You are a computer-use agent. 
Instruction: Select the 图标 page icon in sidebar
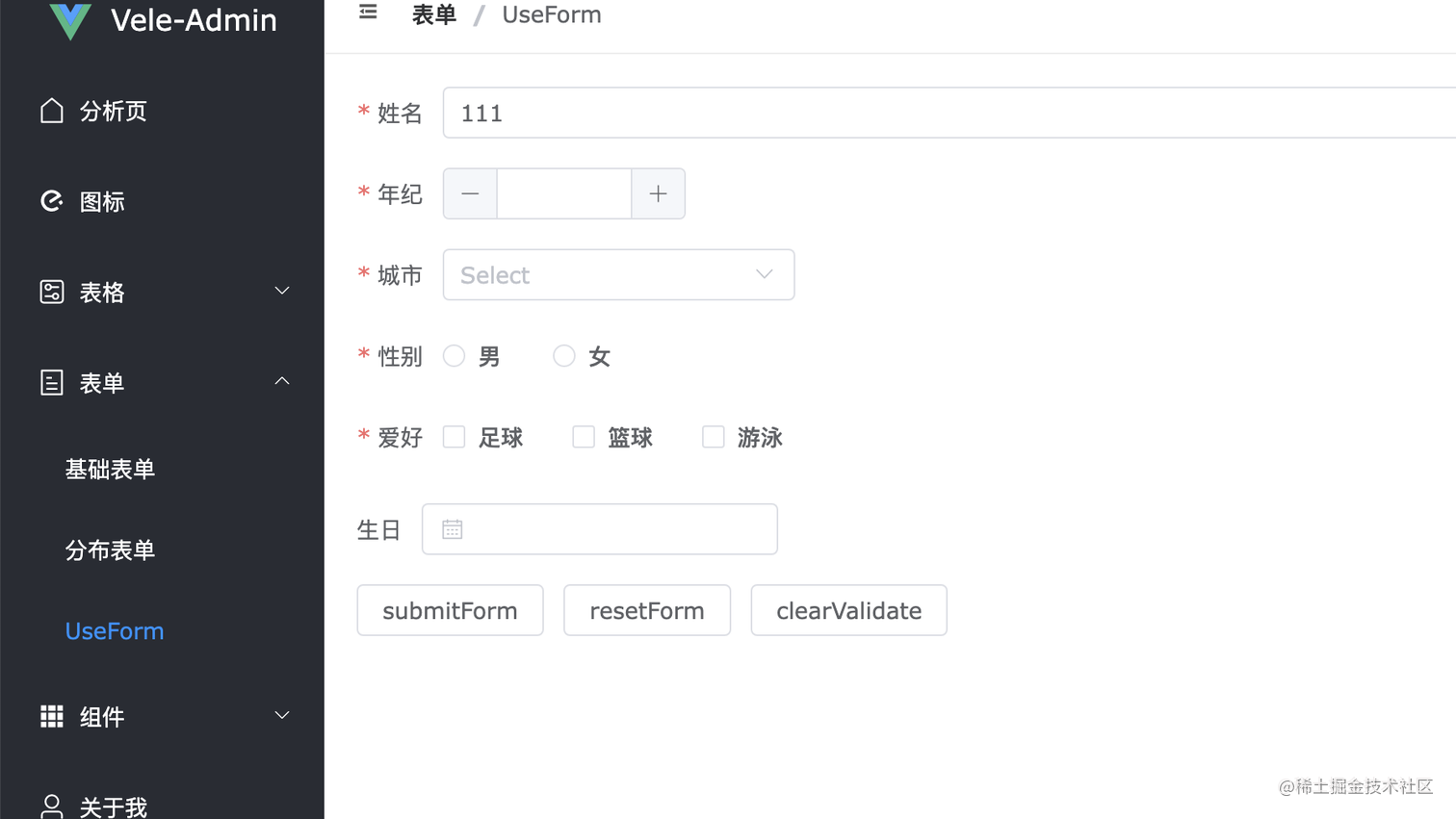click(52, 200)
